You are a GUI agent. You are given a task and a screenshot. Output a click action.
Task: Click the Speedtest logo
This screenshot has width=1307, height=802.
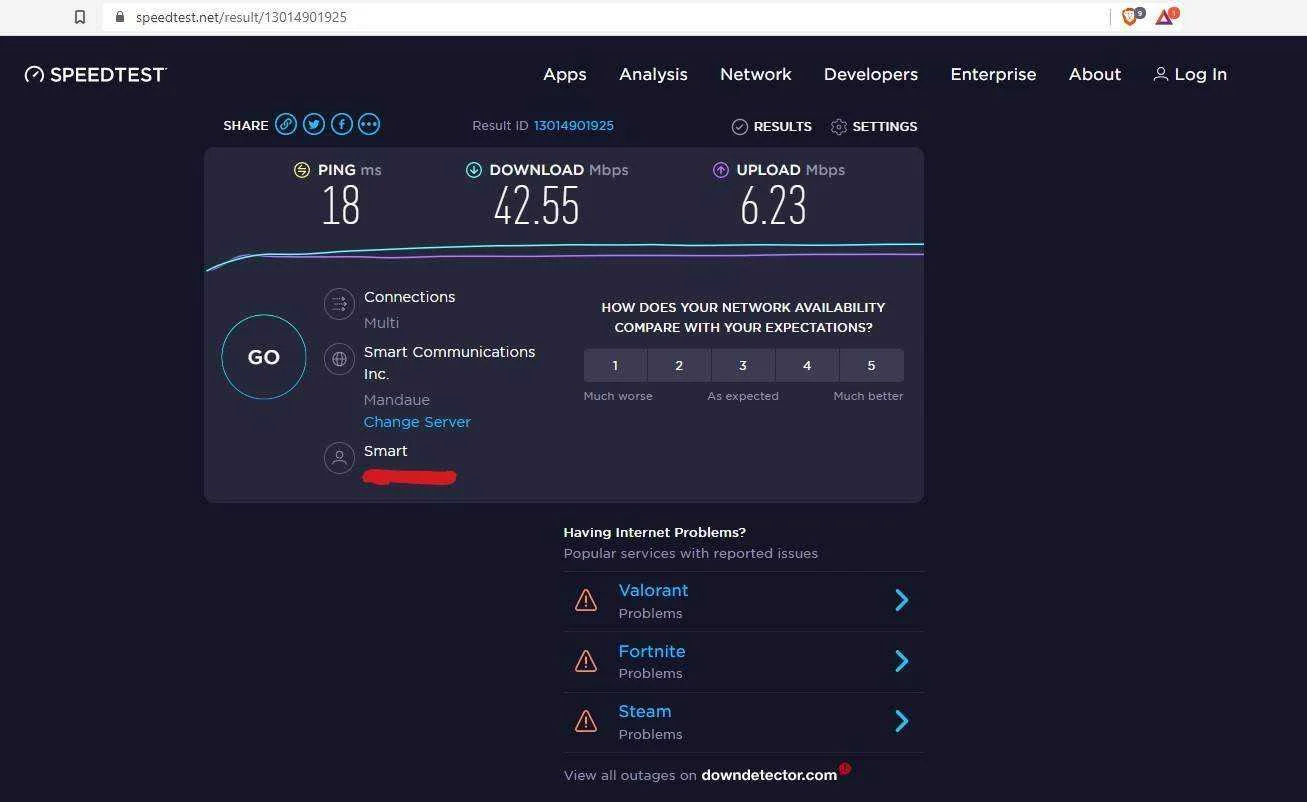[x=95, y=74]
